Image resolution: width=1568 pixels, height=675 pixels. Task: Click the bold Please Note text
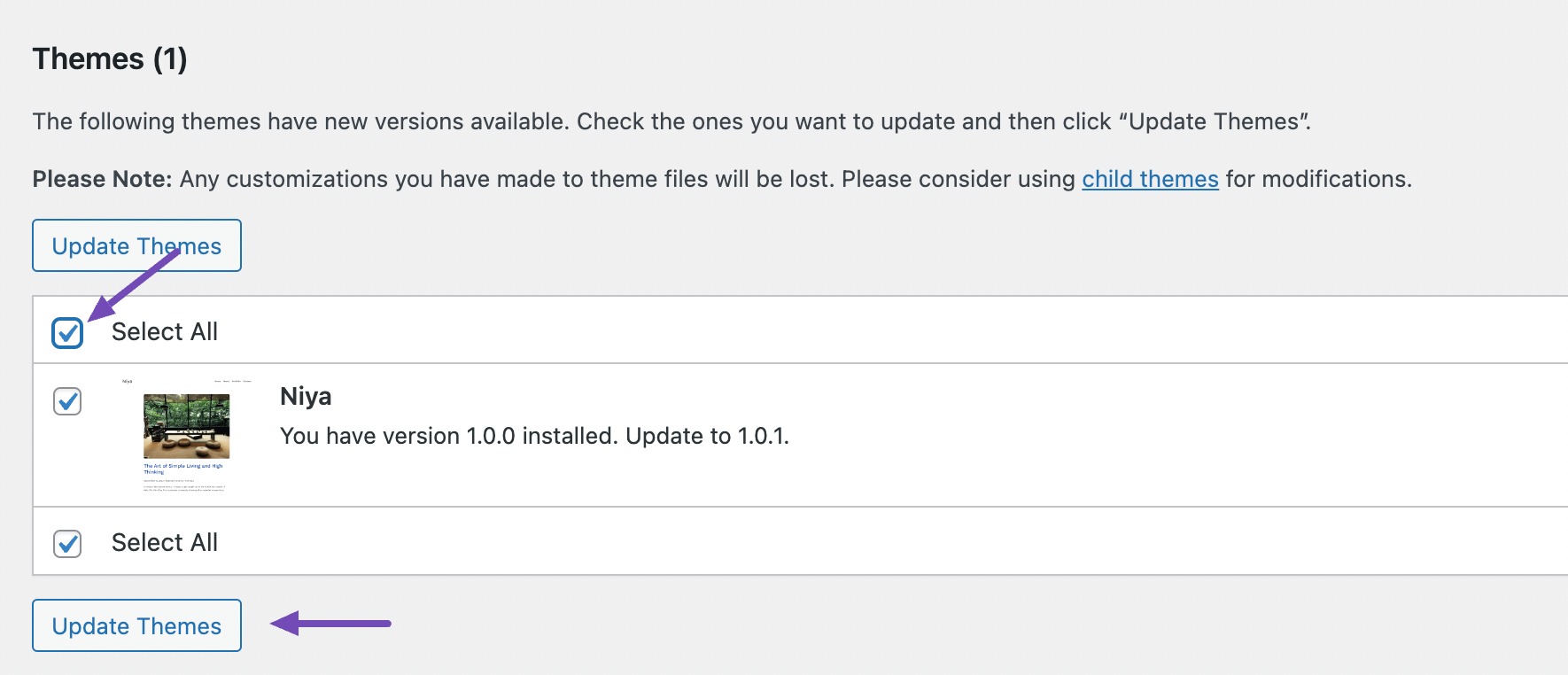point(102,179)
